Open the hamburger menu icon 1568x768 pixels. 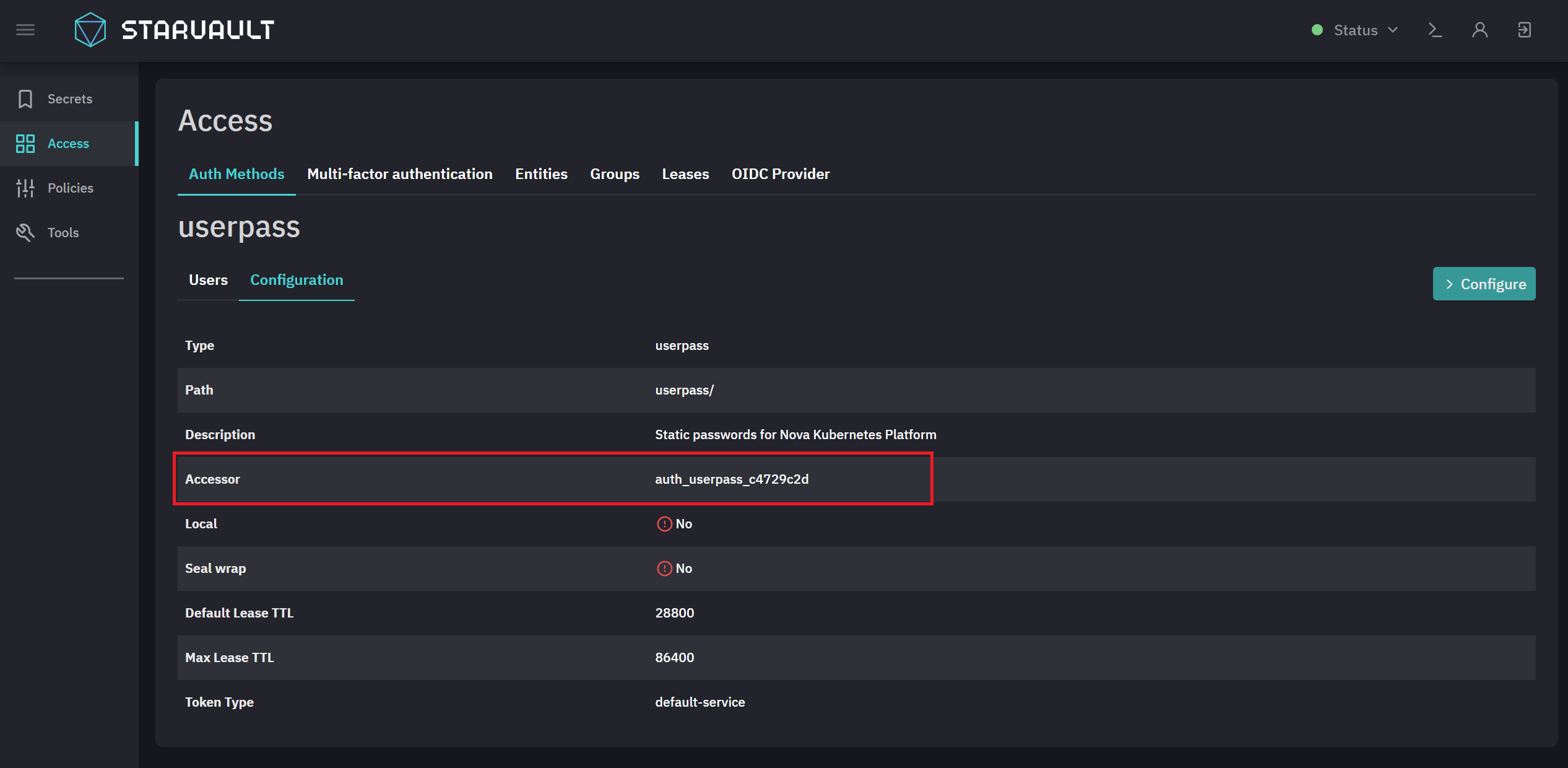(25, 30)
